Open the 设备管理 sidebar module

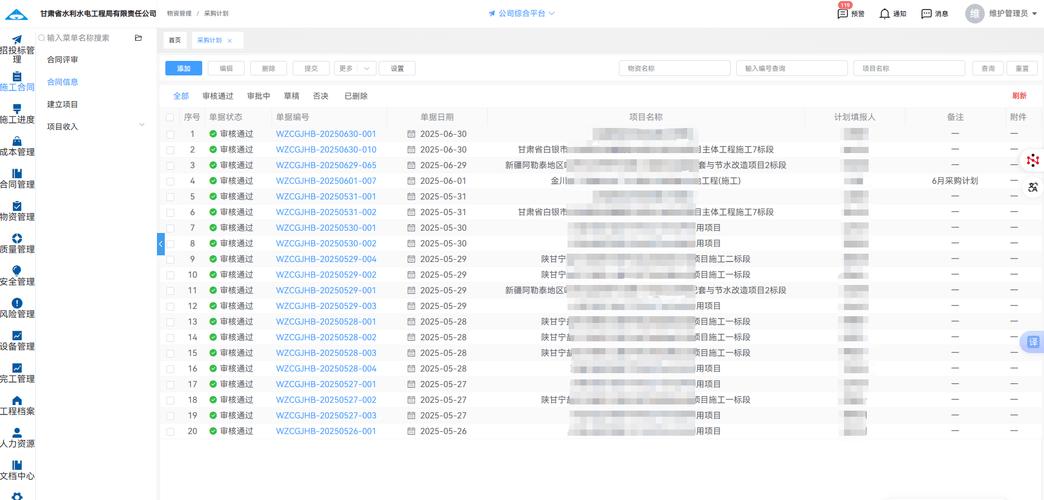click(x=17, y=341)
